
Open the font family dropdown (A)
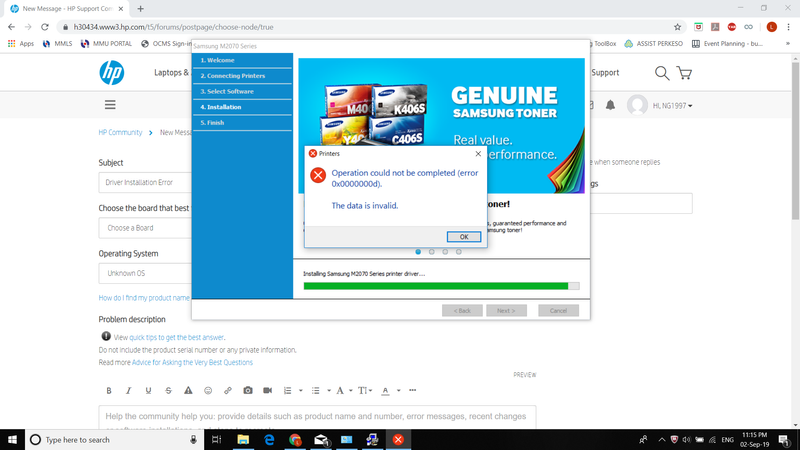coord(343,391)
